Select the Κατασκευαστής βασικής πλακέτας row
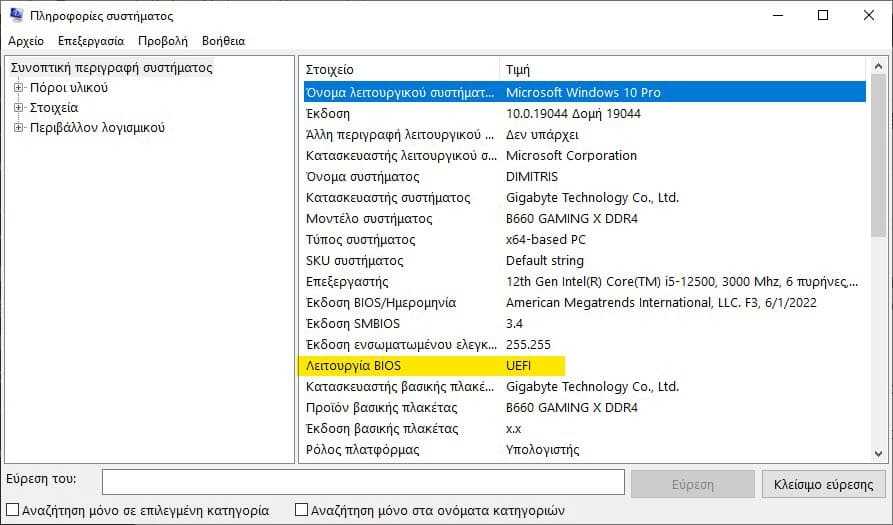This screenshot has height=525, width=893. (x=584, y=387)
